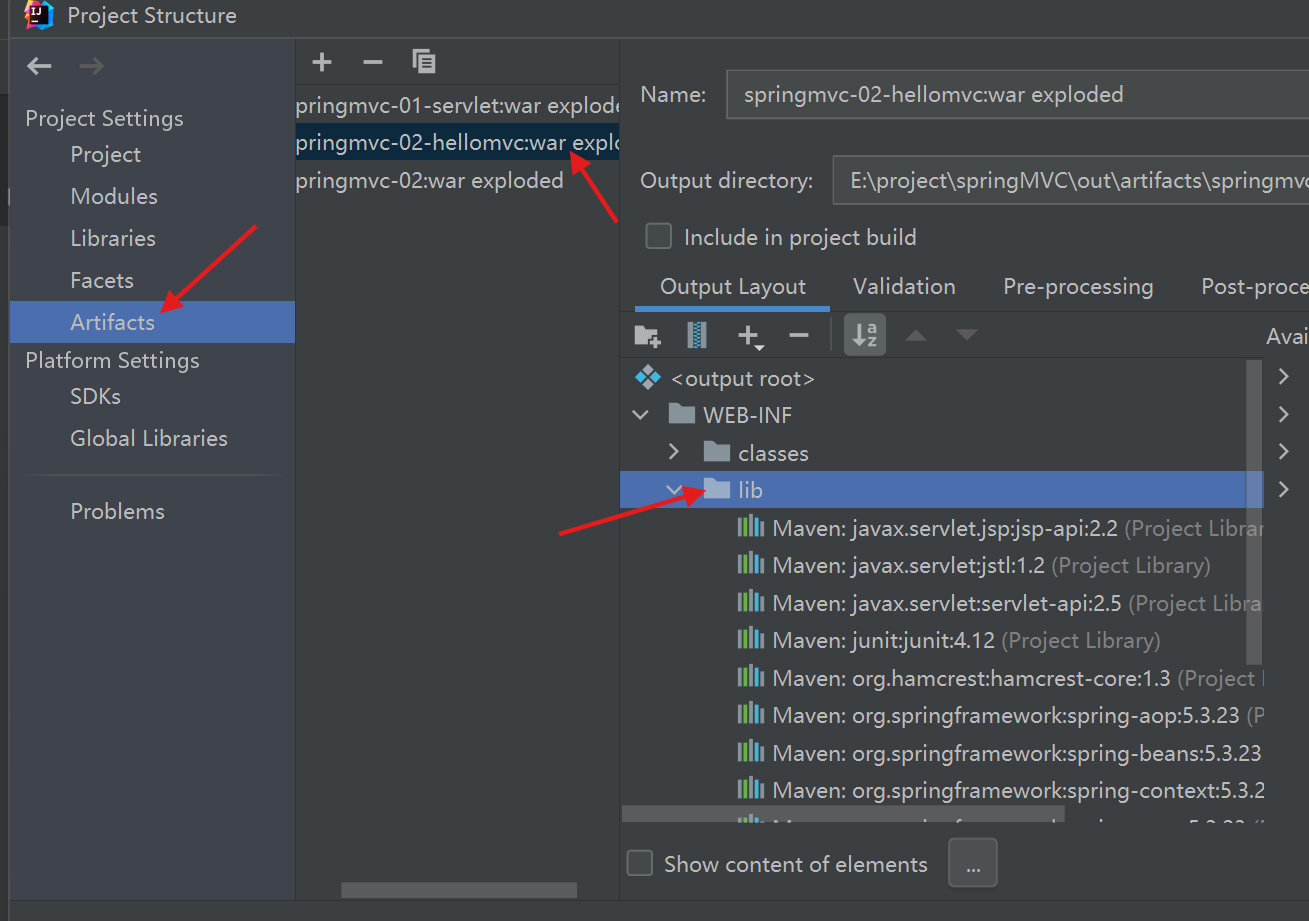The height and width of the screenshot is (921, 1309).
Task: Click artifact list horizontal scrollbar
Action: 459,890
